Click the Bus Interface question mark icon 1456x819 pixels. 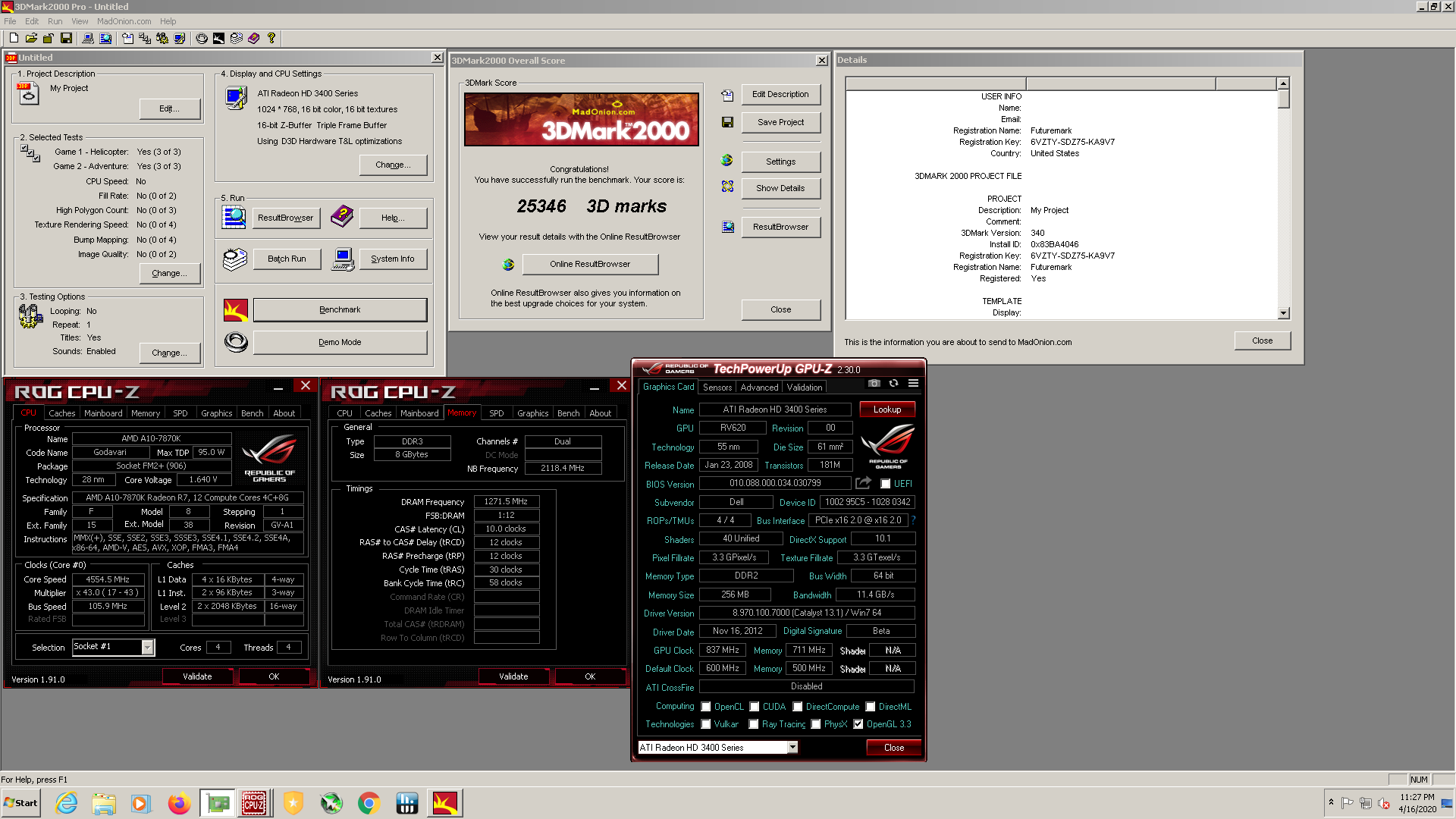click(913, 520)
